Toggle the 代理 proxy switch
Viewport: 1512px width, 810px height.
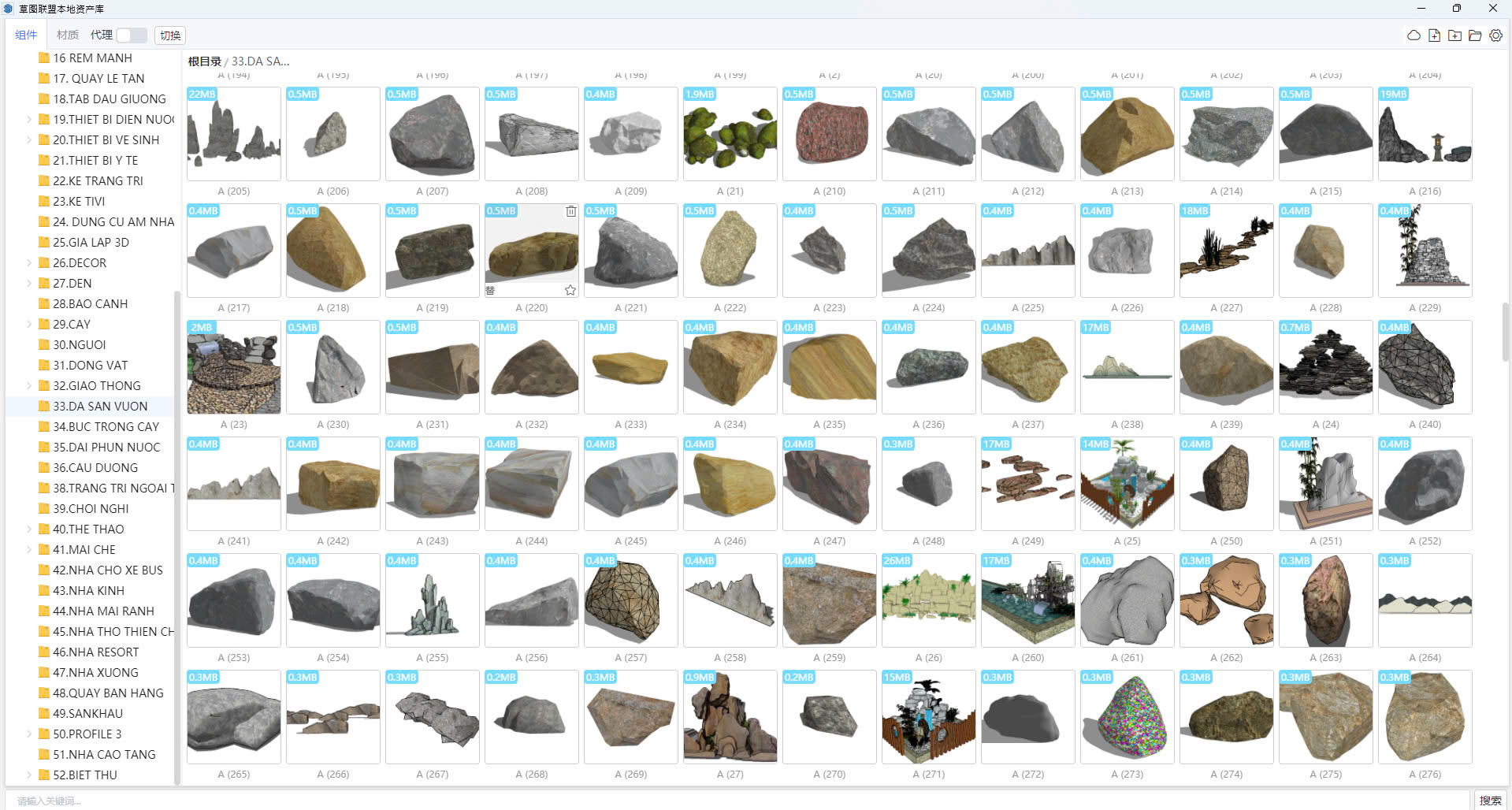(x=131, y=35)
